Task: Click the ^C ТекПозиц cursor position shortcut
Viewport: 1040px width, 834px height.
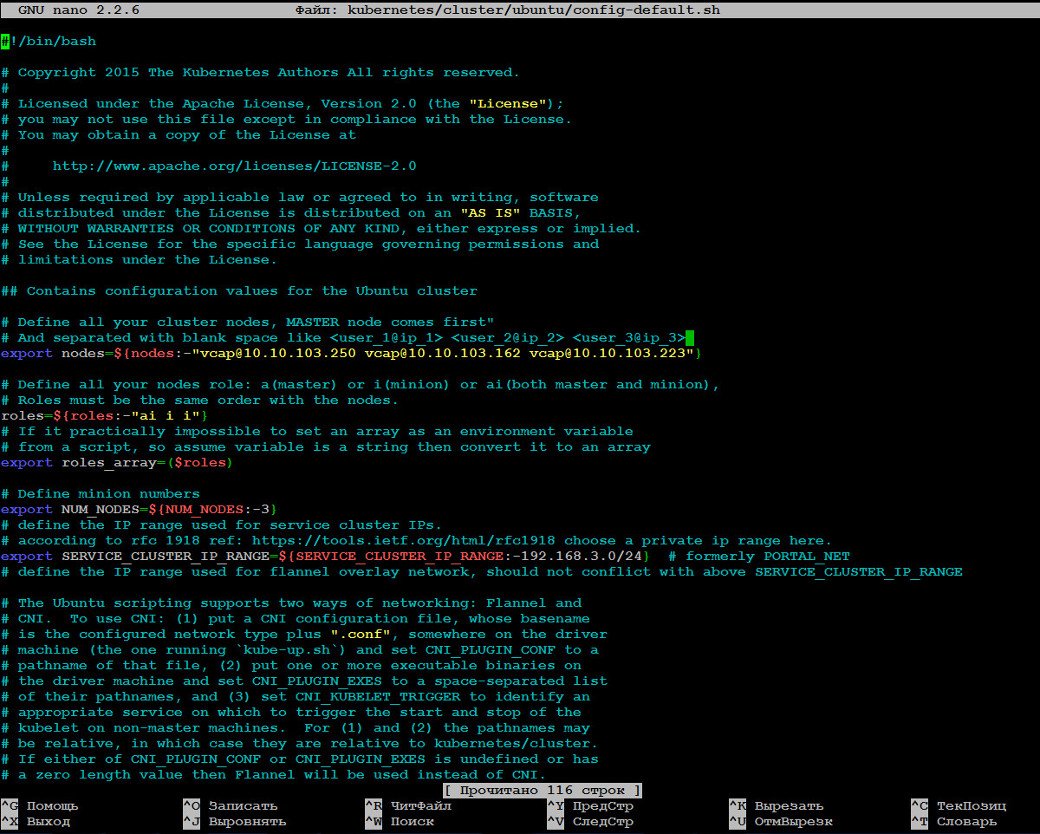Action: (x=958, y=806)
